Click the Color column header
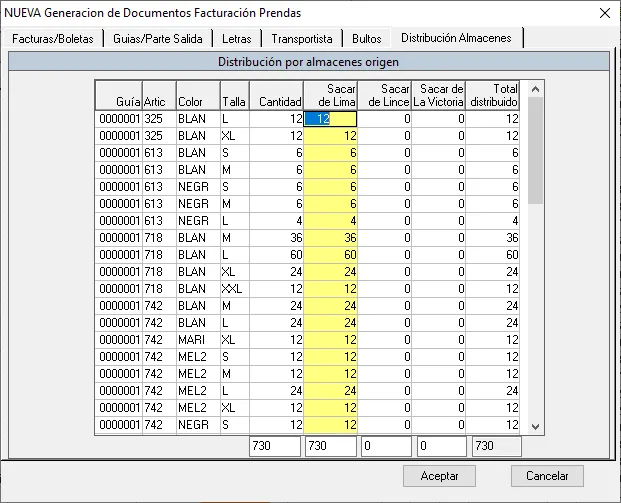The image size is (621, 503). click(198, 95)
